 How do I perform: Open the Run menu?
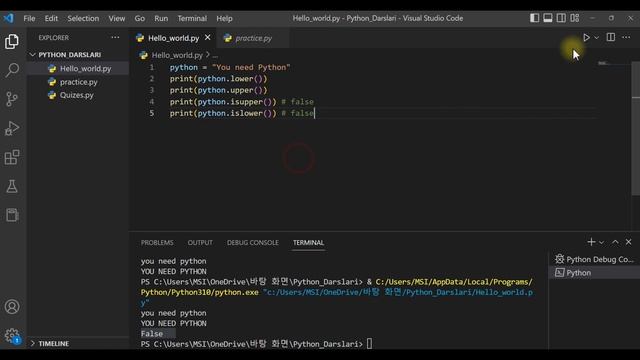(x=161, y=18)
